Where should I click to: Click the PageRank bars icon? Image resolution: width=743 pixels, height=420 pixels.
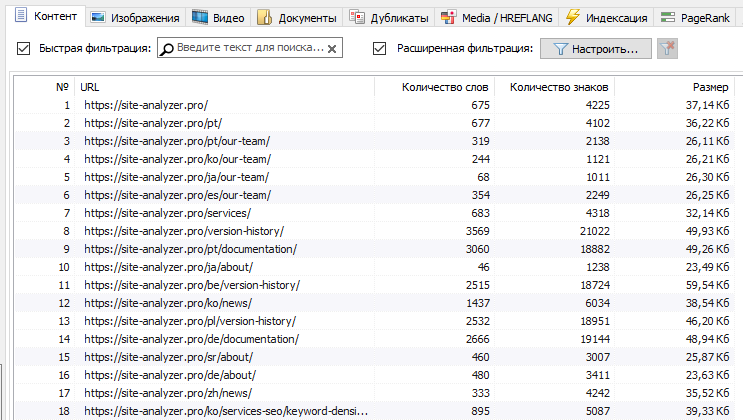click(668, 18)
